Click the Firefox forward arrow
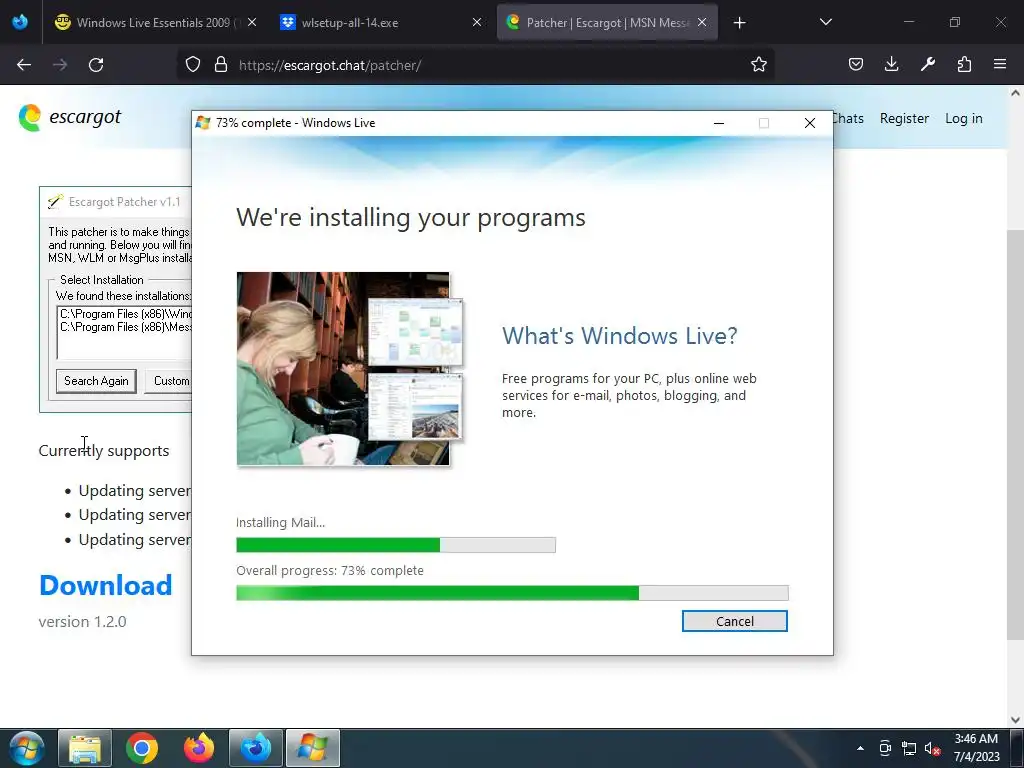Screen dimensions: 1024x768 coord(60,65)
